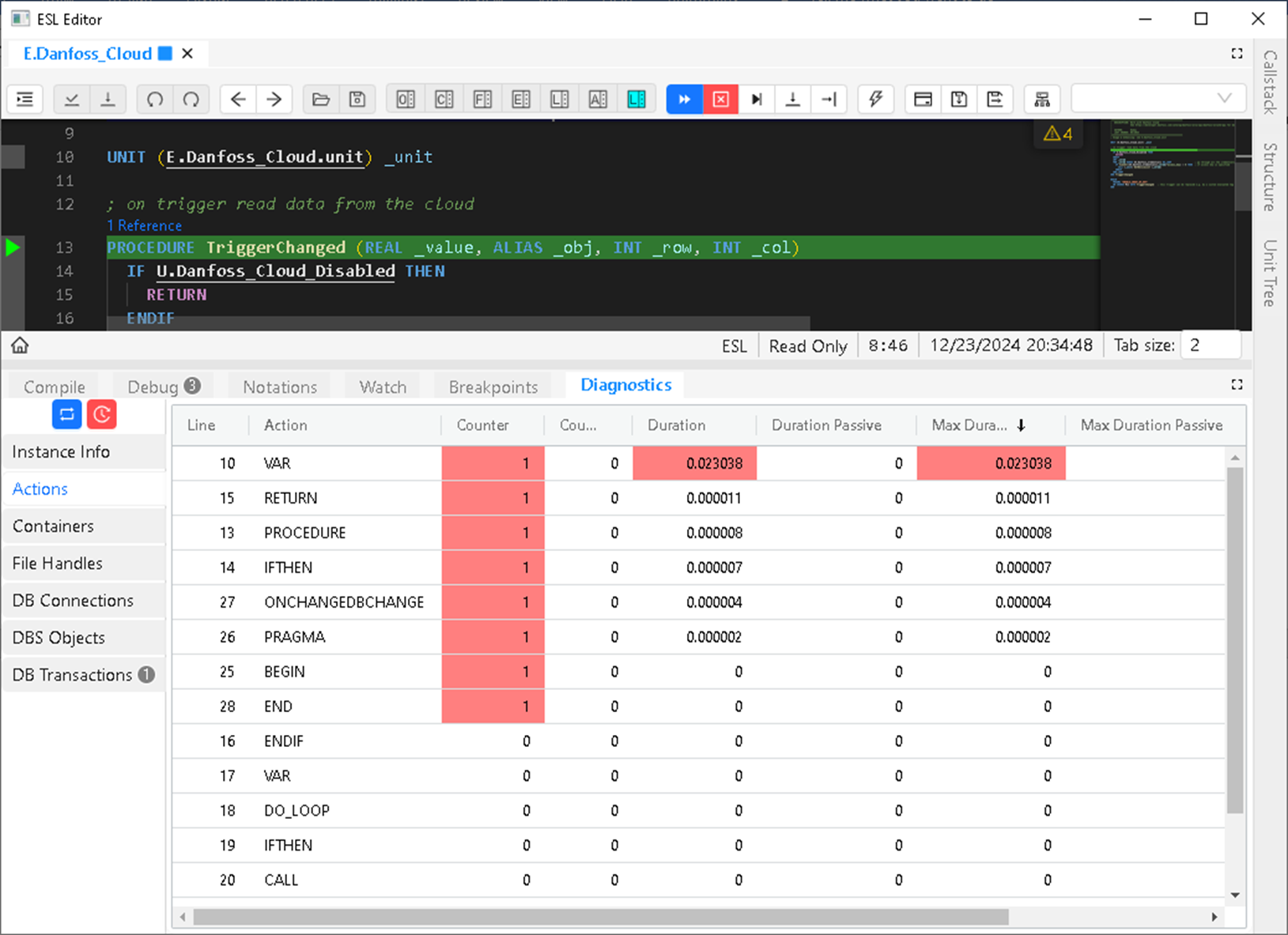Click the Tab size input field
Image resolution: width=1288 pixels, height=935 pixels.
click(x=1210, y=345)
